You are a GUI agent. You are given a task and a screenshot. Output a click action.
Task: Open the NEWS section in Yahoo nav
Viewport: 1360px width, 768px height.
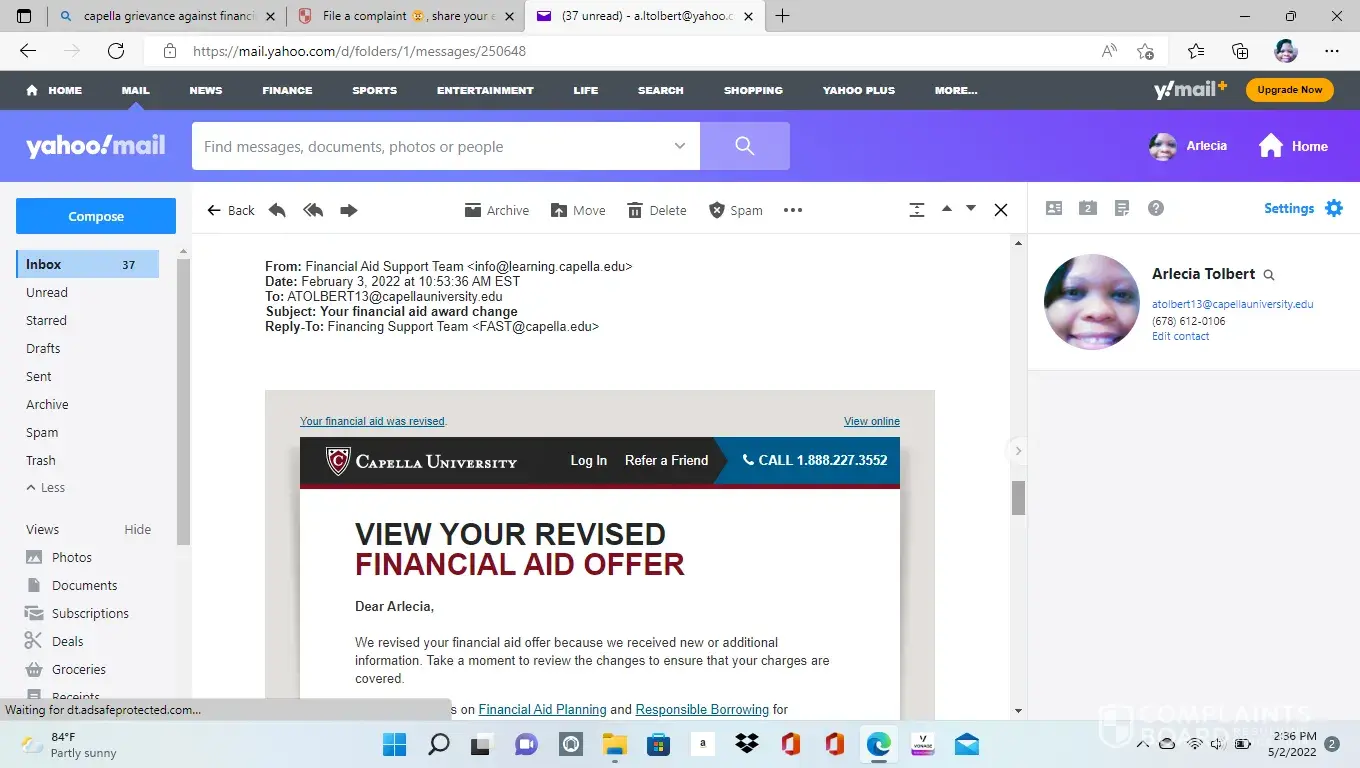[x=206, y=90]
